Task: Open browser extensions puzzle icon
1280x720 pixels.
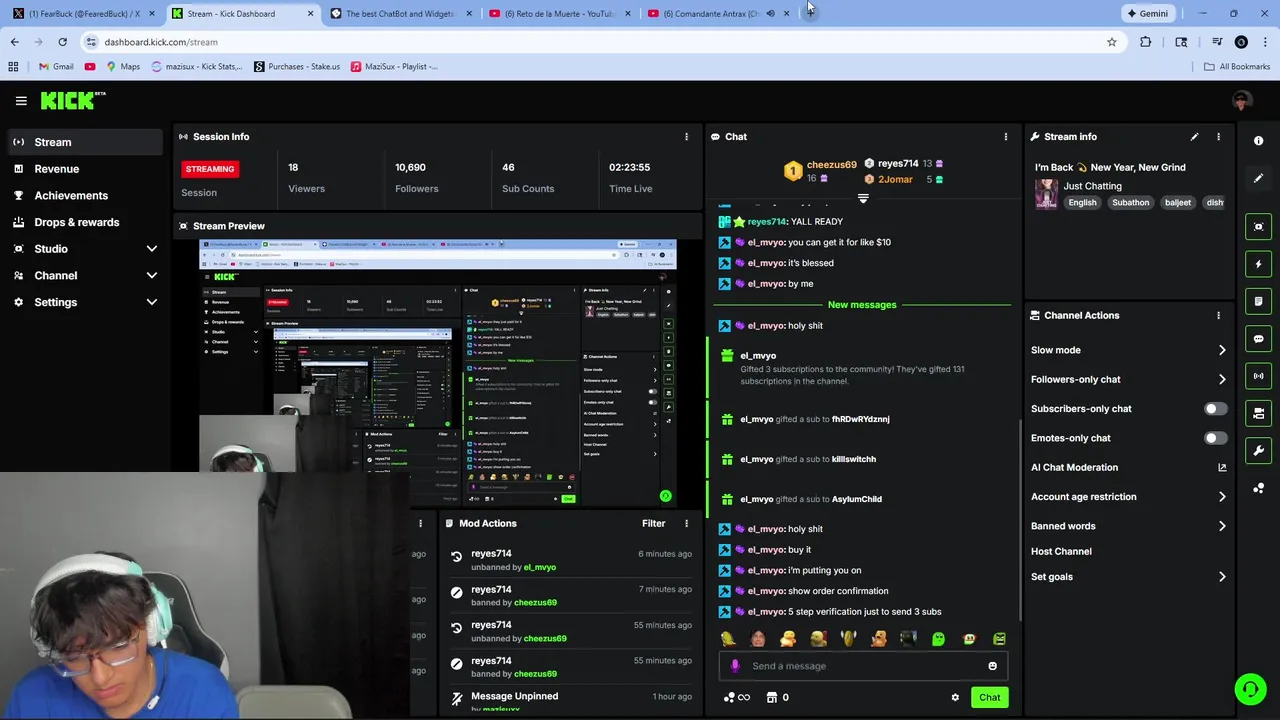Action: tap(1145, 42)
